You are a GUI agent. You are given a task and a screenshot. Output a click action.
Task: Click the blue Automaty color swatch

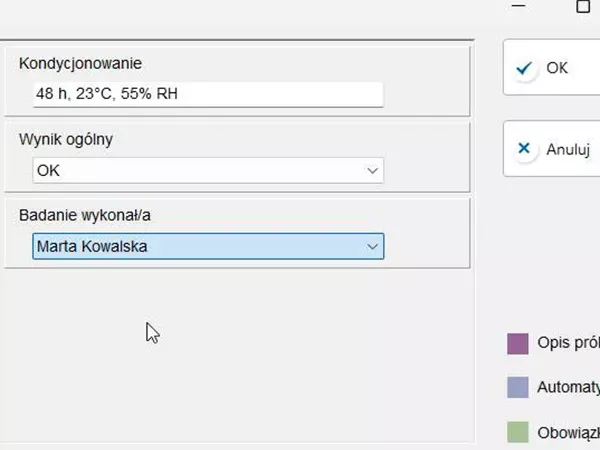point(517,387)
